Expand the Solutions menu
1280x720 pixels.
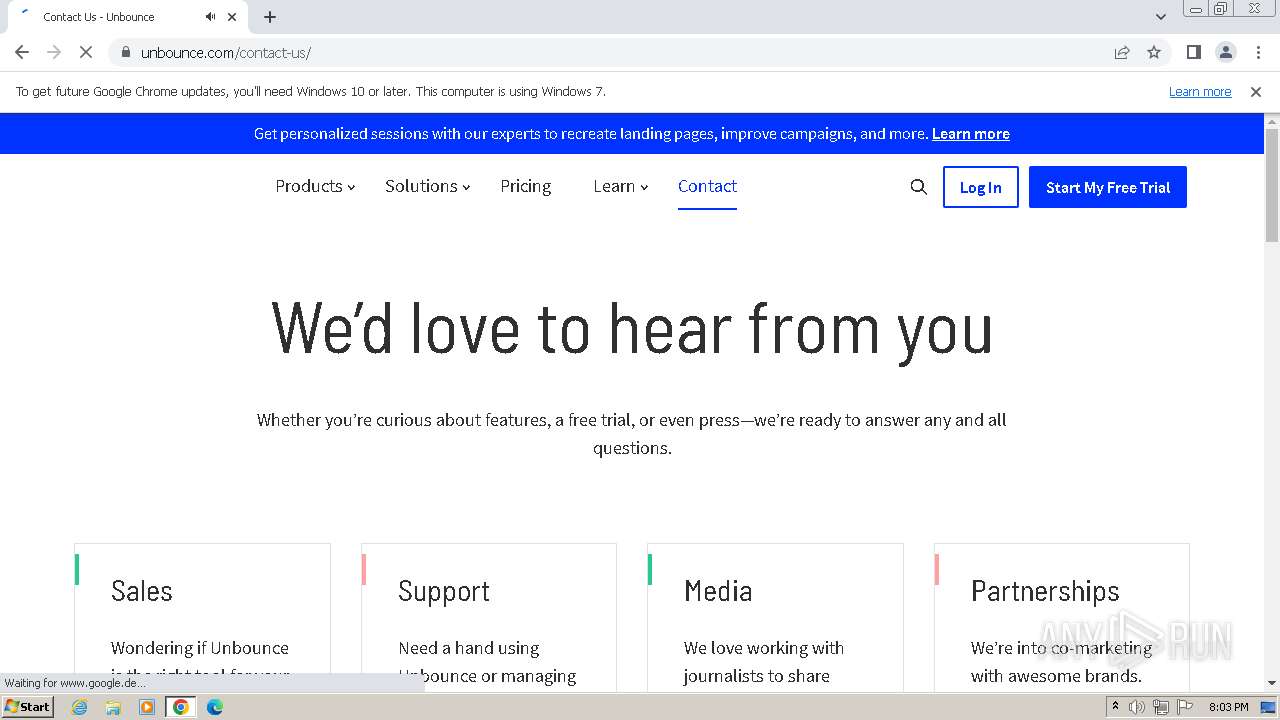coord(427,186)
